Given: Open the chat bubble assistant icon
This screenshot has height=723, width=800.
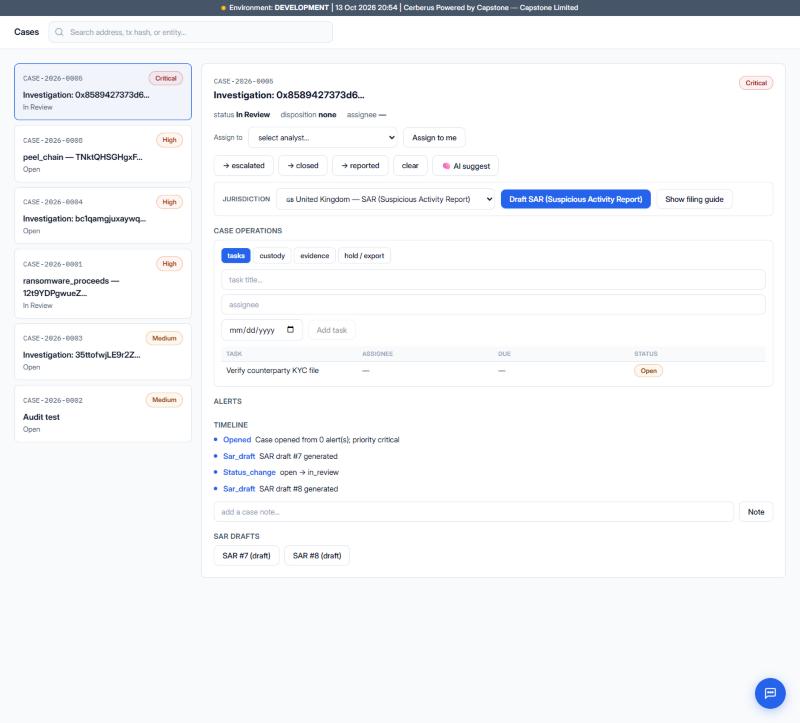Looking at the screenshot, I should click(x=770, y=693).
